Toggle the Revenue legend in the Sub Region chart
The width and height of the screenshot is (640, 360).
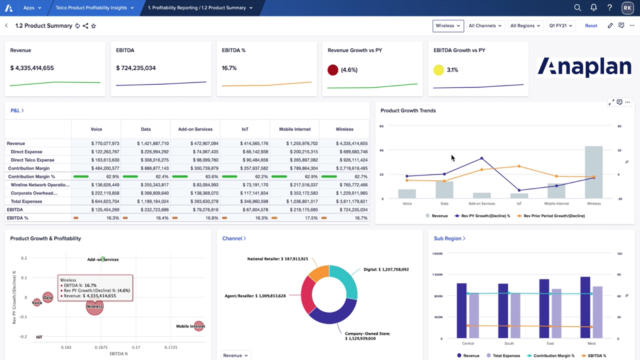pyautogui.click(x=468, y=356)
